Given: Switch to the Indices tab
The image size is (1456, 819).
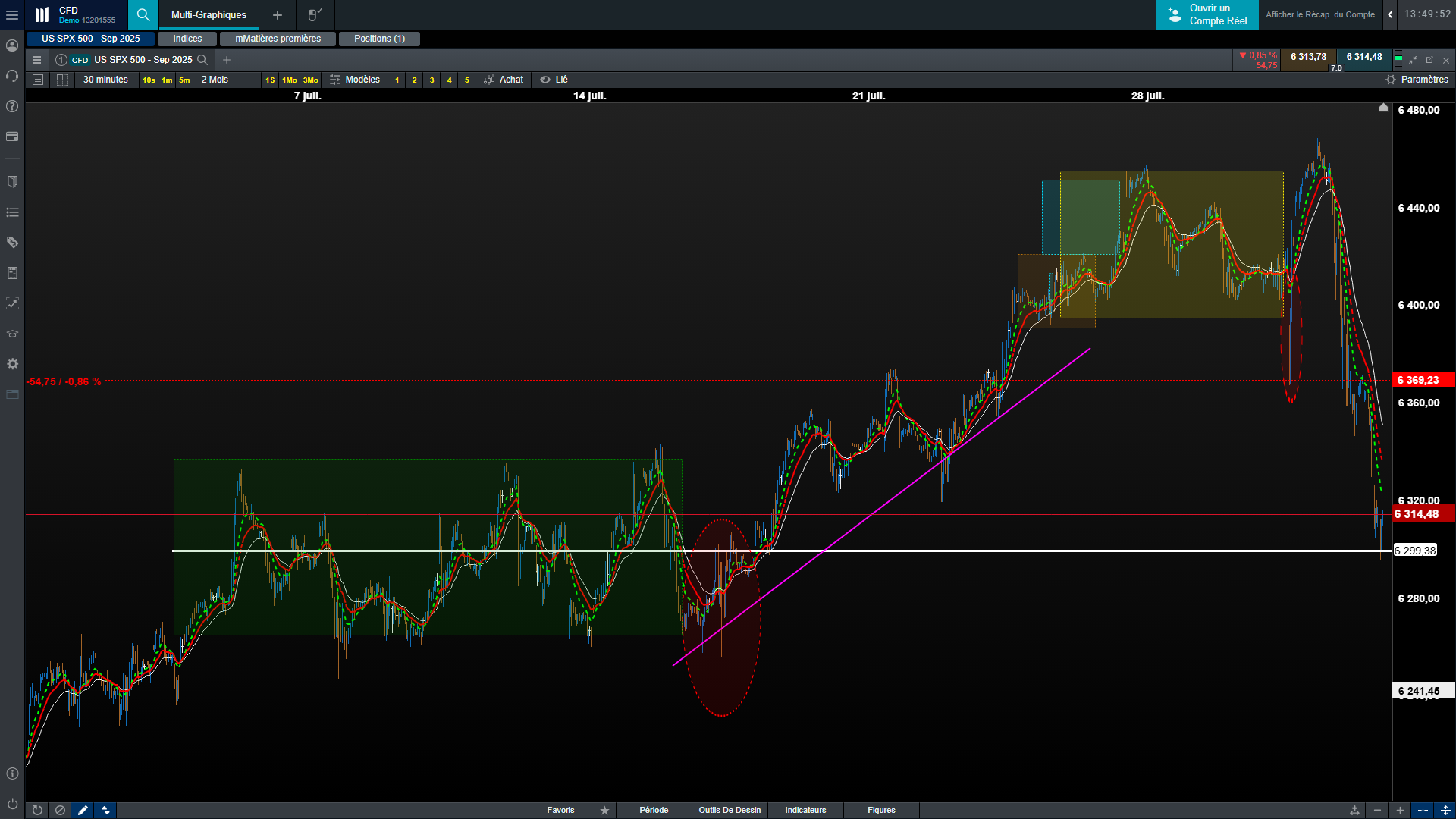Looking at the screenshot, I should (x=187, y=39).
